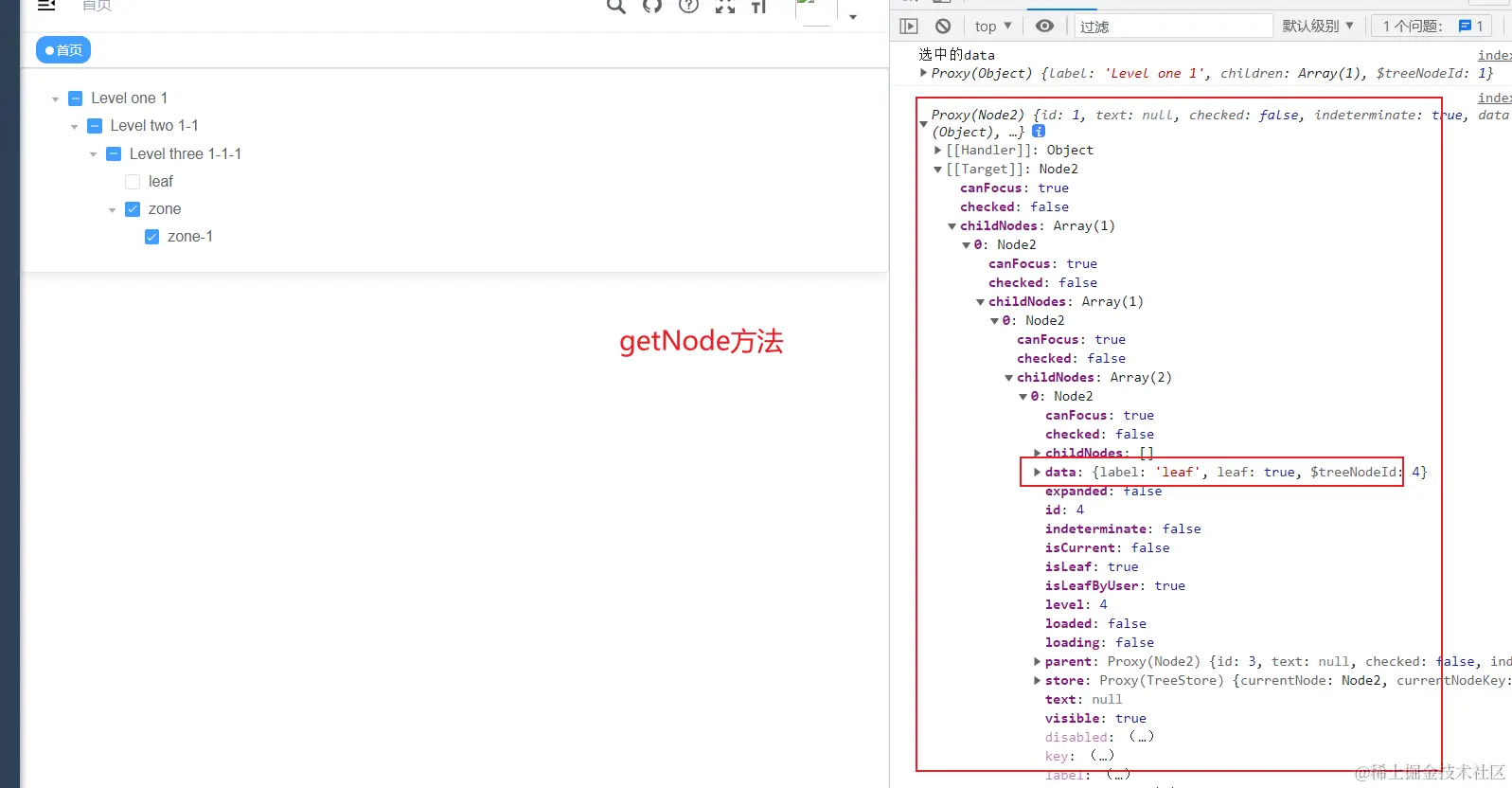Expand the parent Proxy(Node2) property
This screenshot has height=788, width=1512.
1037,661
